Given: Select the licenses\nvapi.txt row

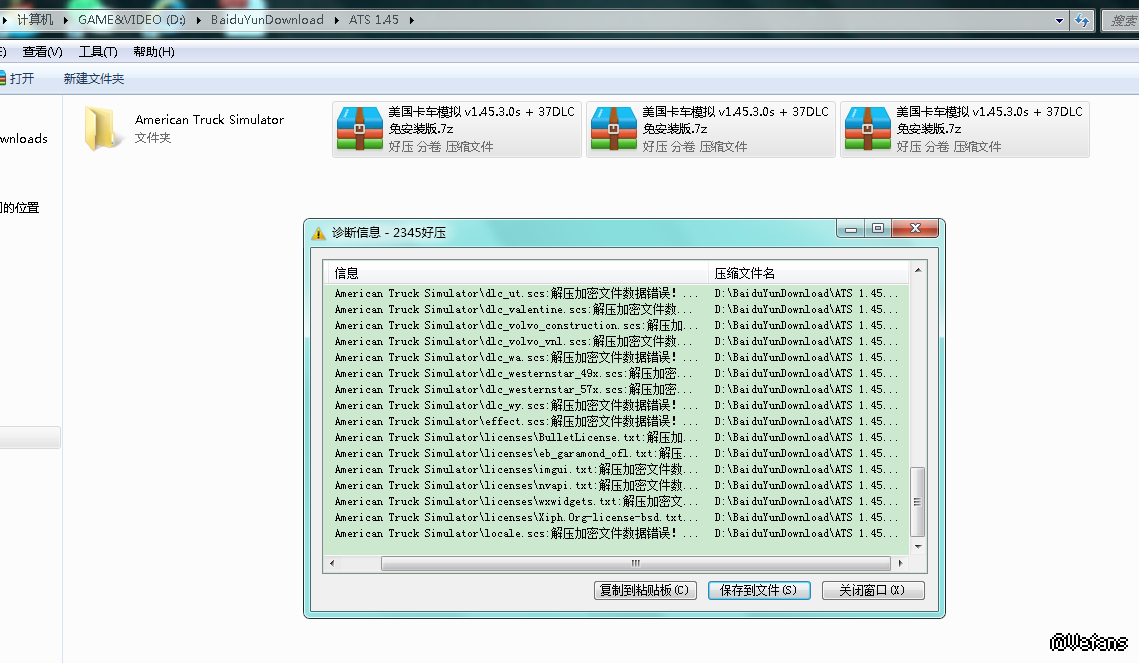Looking at the screenshot, I should (616, 485).
